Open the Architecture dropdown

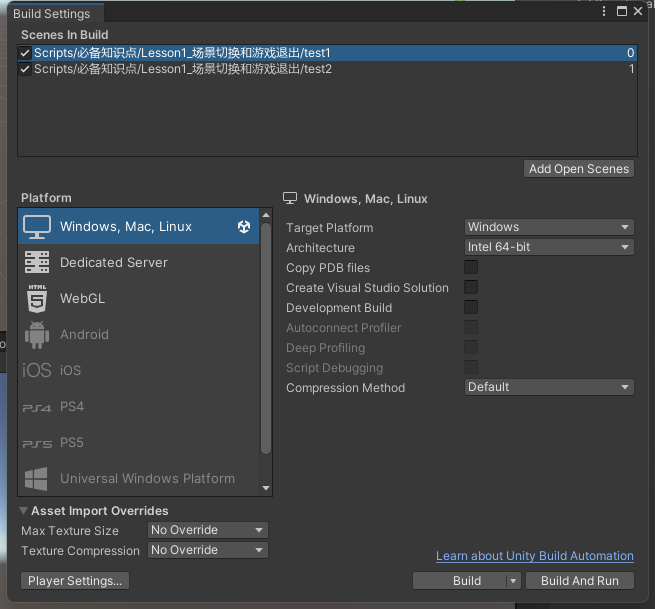549,247
